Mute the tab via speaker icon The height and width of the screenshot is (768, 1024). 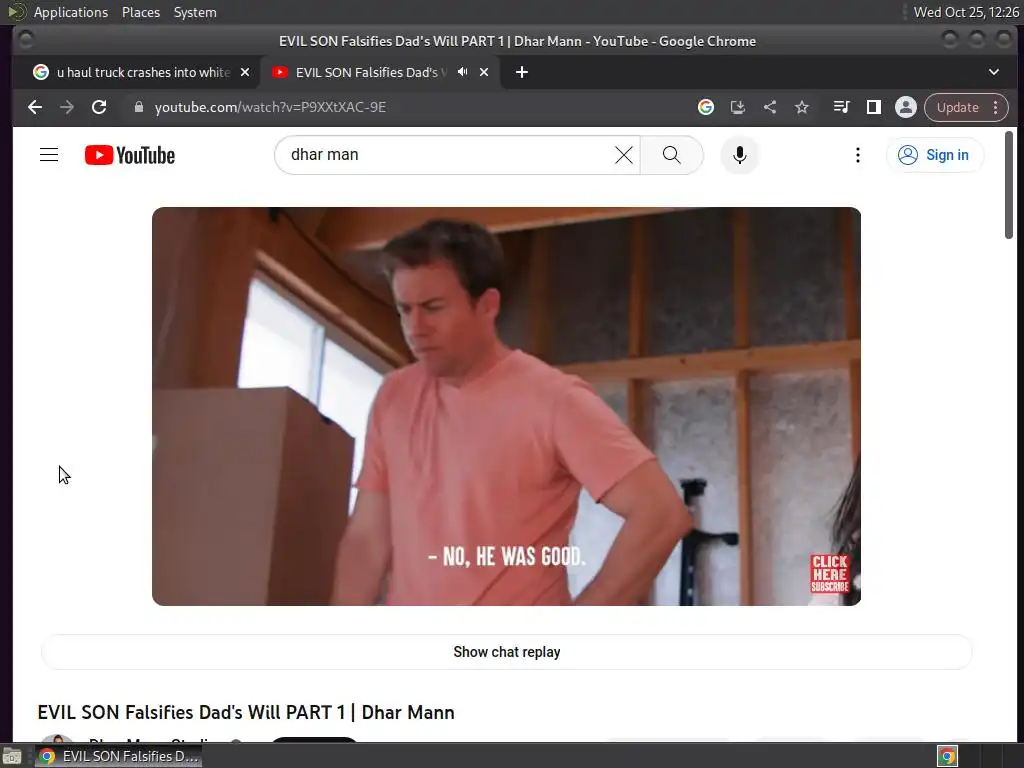tap(462, 72)
